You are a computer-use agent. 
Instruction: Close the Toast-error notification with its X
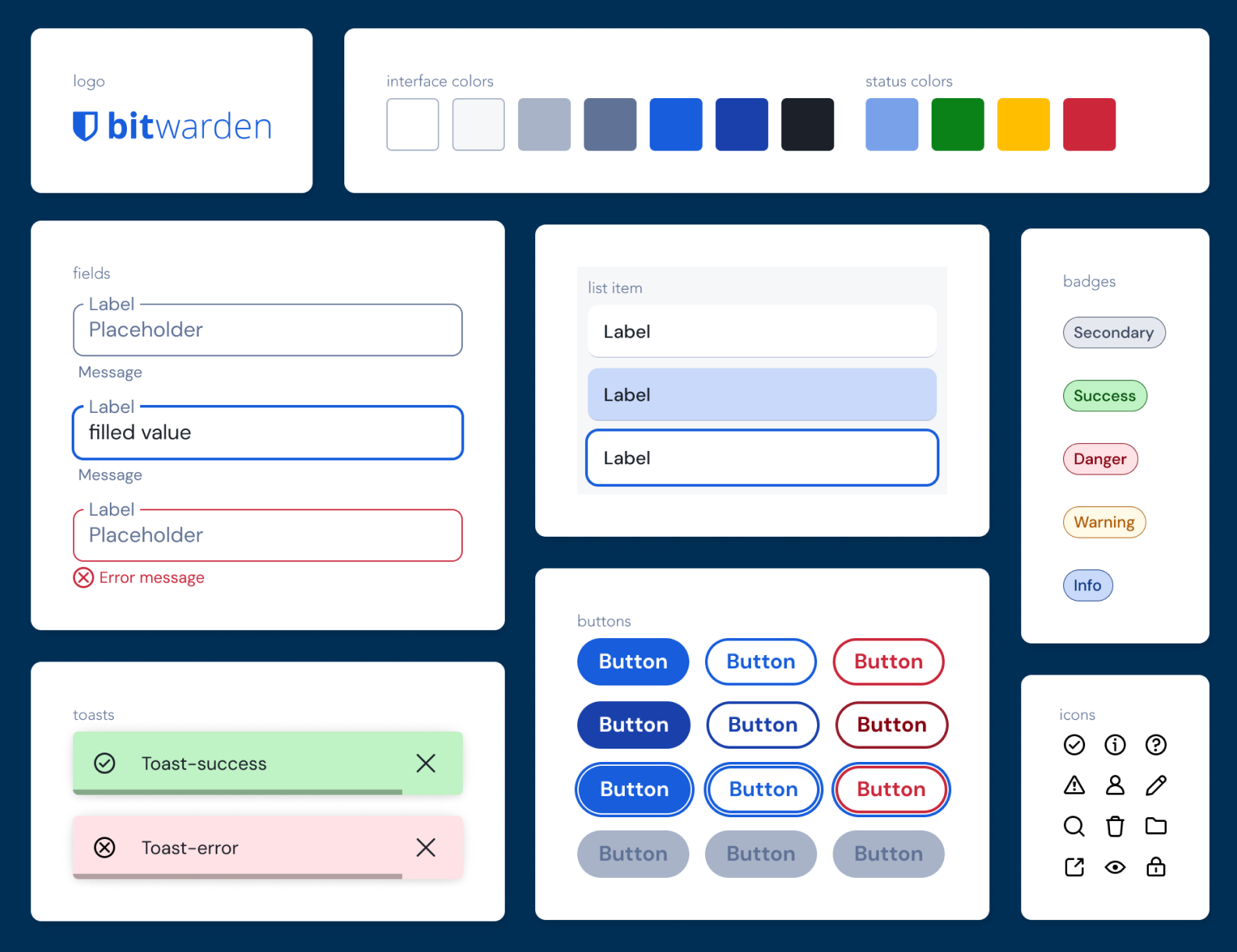click(425, 848)
